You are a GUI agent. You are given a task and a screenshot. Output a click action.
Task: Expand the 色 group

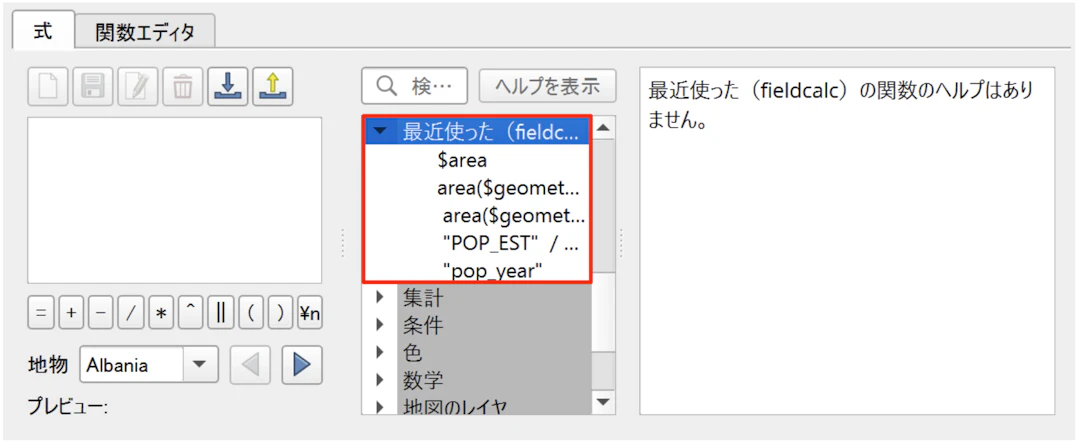click(380, 352)
